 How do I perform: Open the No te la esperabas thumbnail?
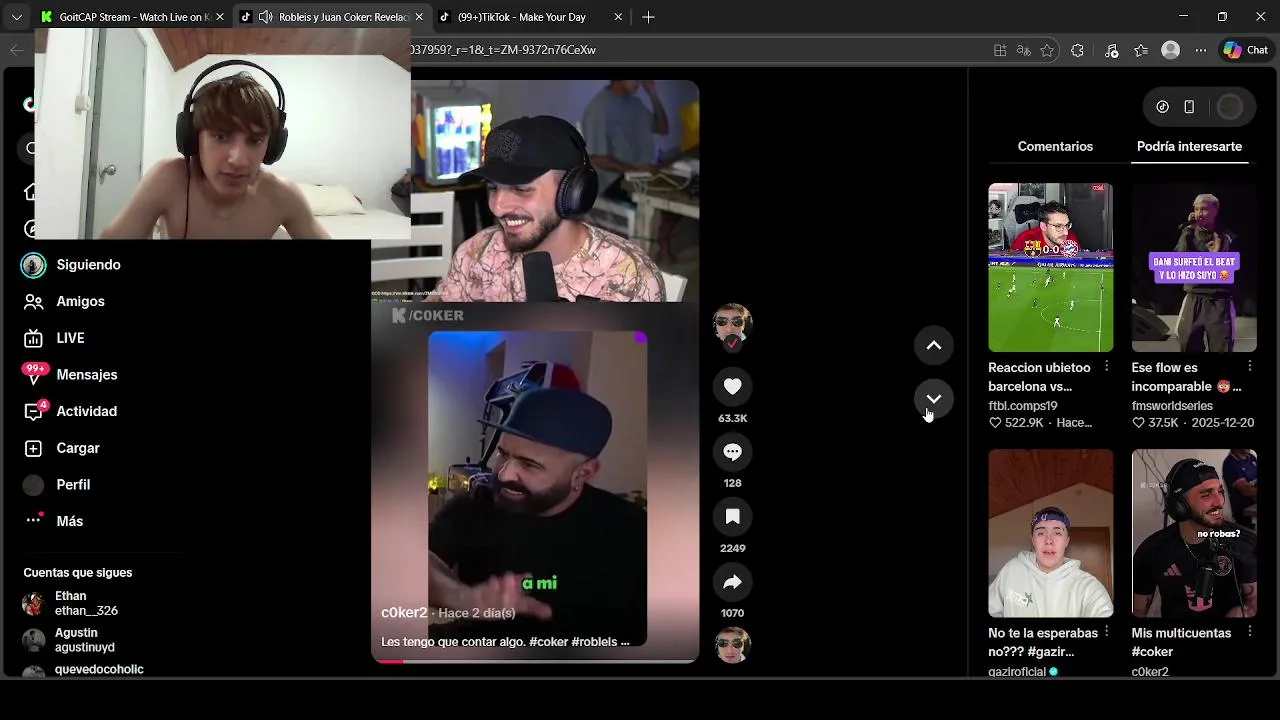1050,533
